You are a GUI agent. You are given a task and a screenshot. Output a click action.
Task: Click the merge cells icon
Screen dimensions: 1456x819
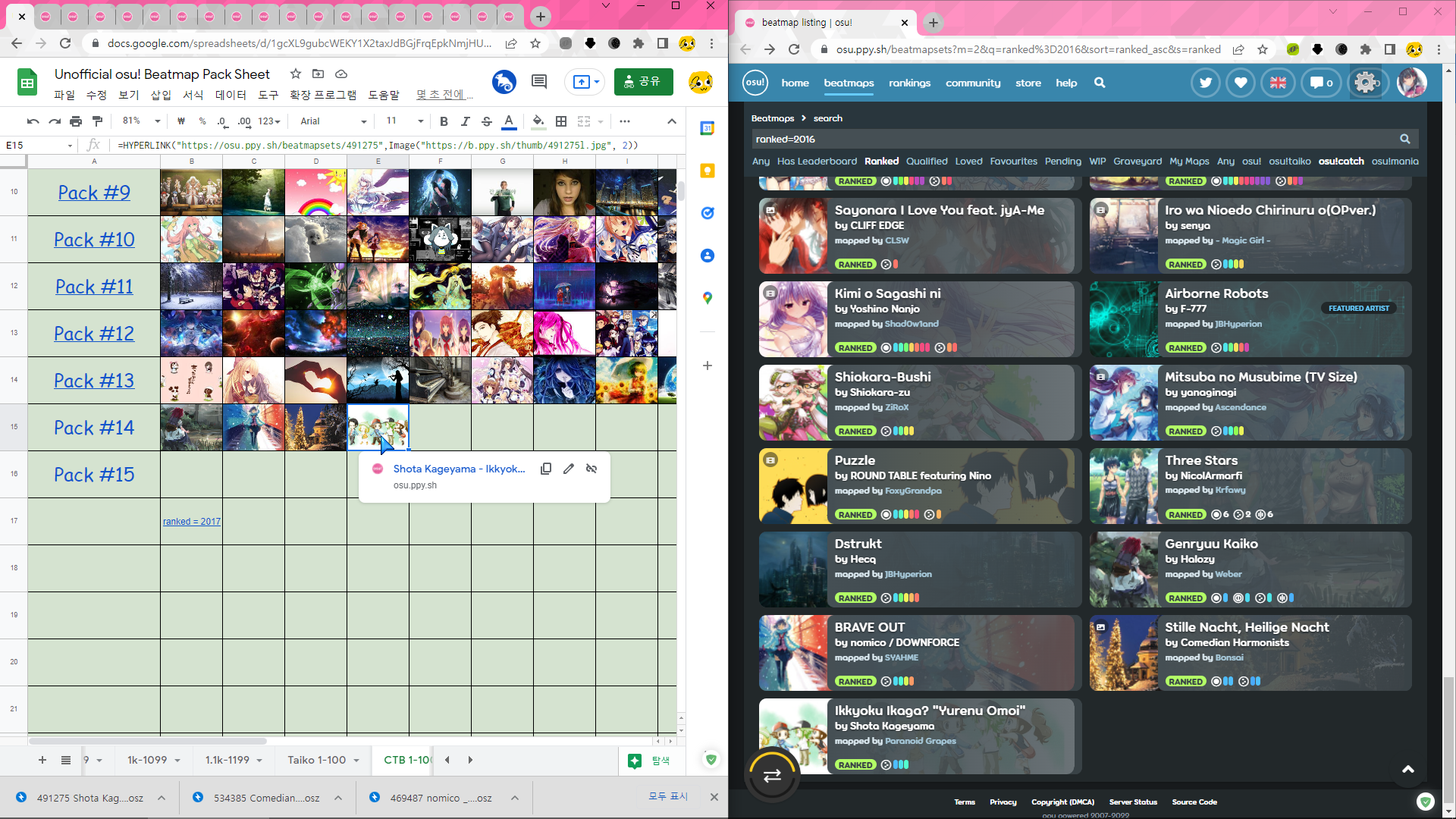point(583,121)
